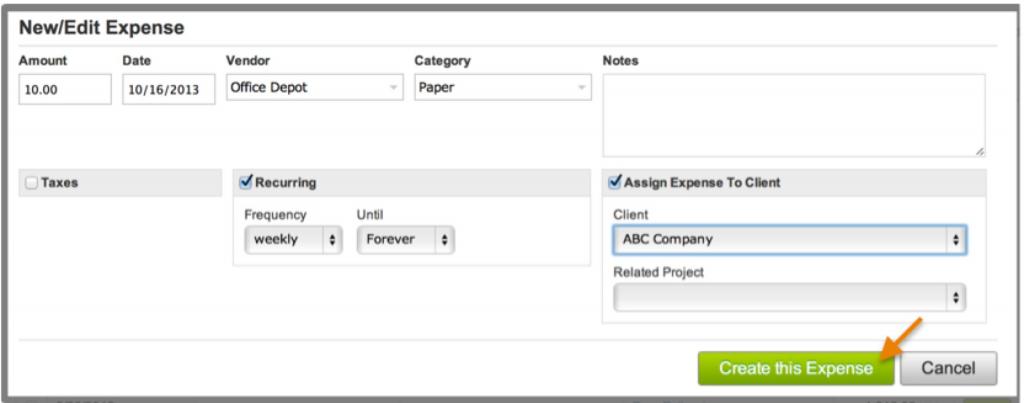Click the Date field showing 10/16/2013
Image resolution: width=1024 pixels, height=403 pixels.
click(x=169, y=89)
